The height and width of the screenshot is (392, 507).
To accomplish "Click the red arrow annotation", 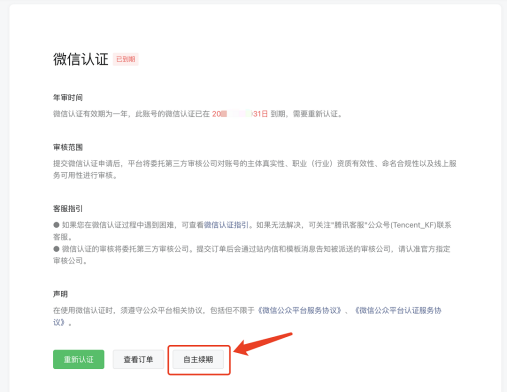I will pyautogui.click(x=263, y=343).
